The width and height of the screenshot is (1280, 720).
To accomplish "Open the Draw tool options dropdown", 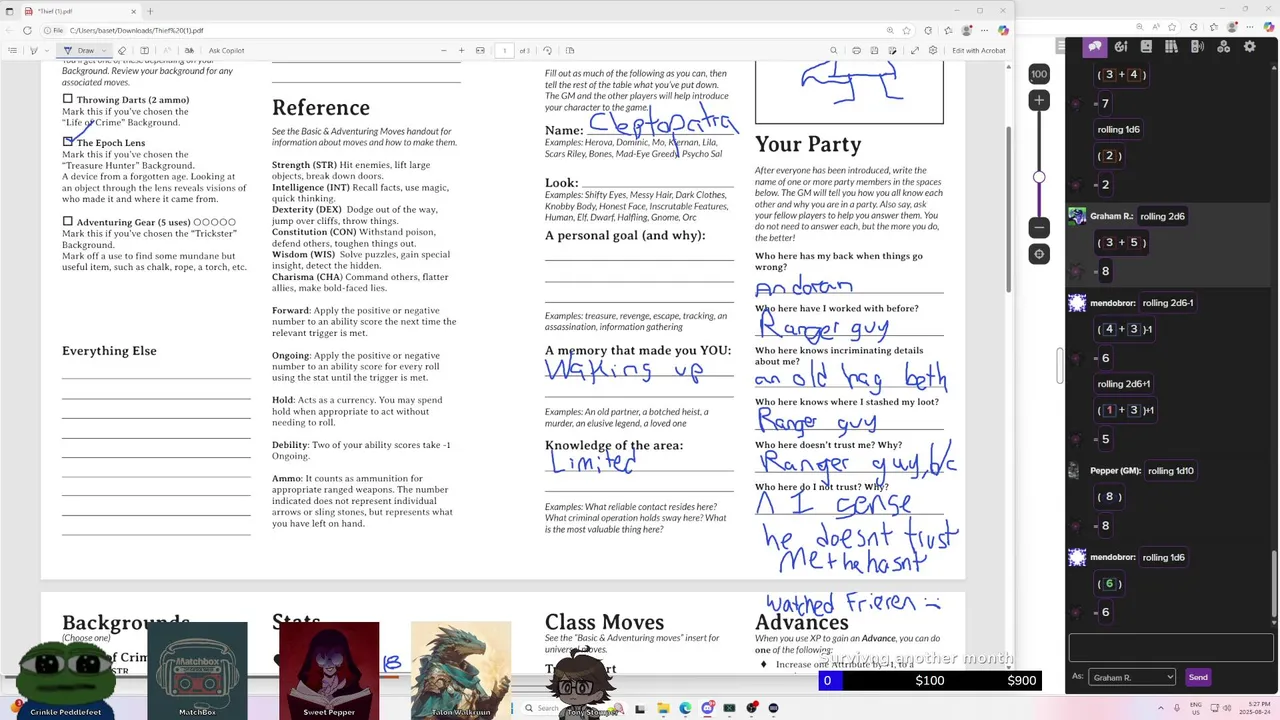I will (x=105, y=50).
